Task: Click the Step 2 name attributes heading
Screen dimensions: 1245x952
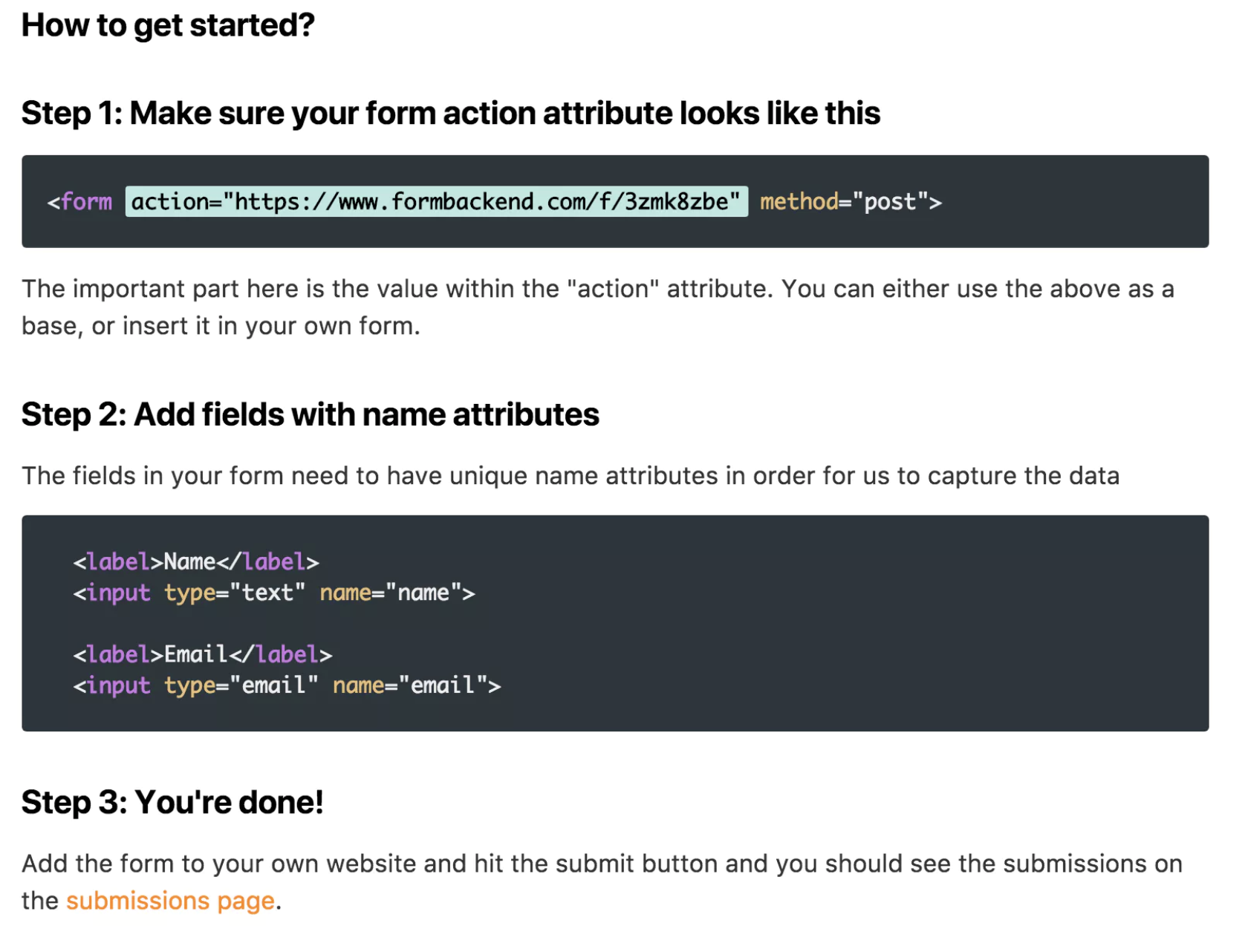Action: (x=310, y=414)
